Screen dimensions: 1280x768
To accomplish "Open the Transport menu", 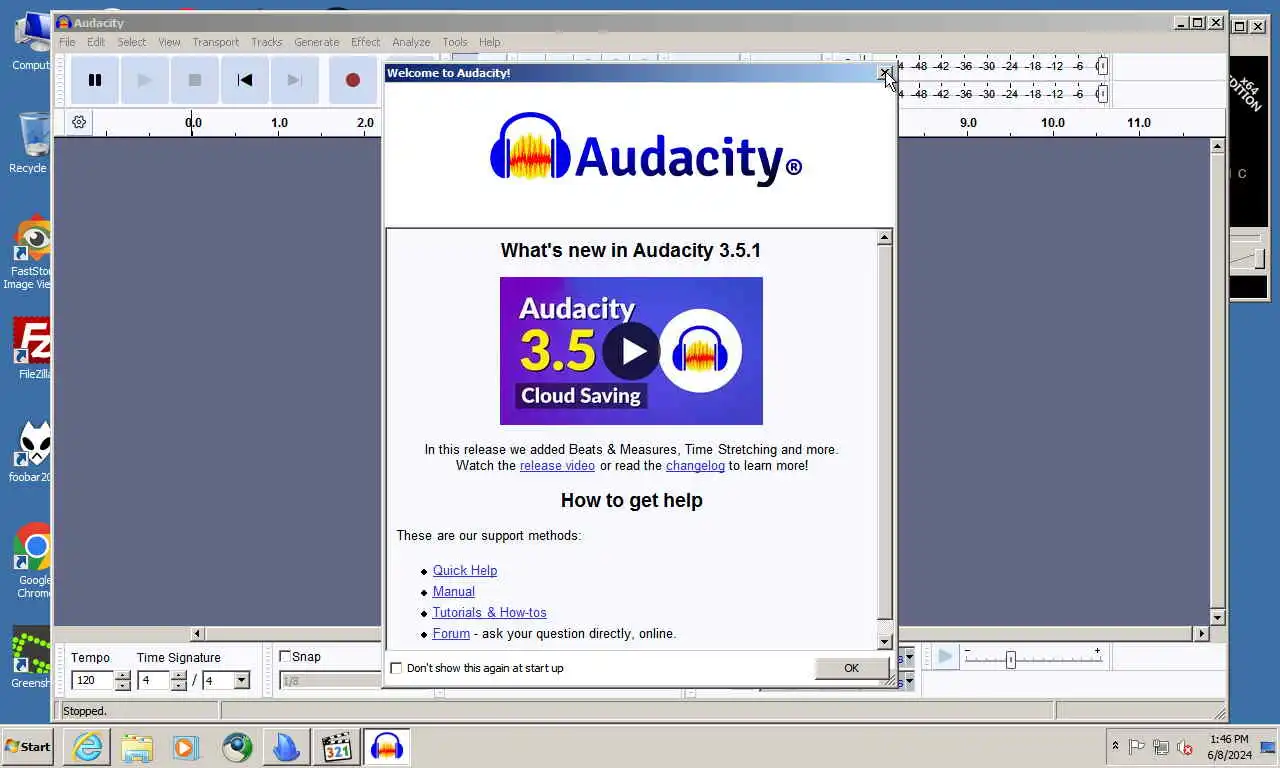I will (x=216, y=42).
